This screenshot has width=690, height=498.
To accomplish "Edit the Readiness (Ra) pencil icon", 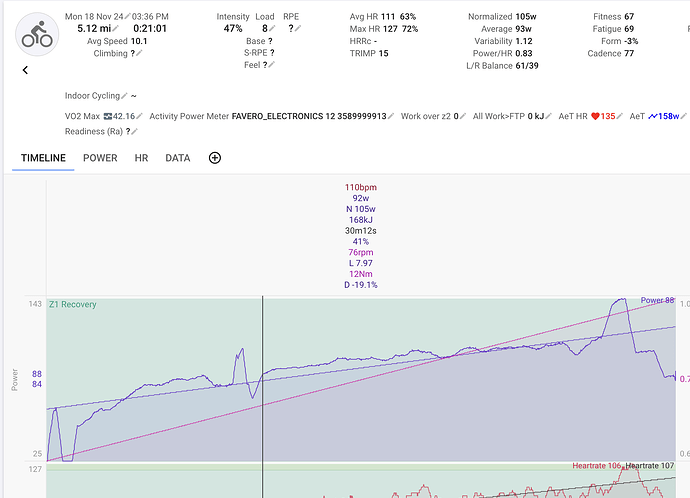I will (x=135, y=131).
